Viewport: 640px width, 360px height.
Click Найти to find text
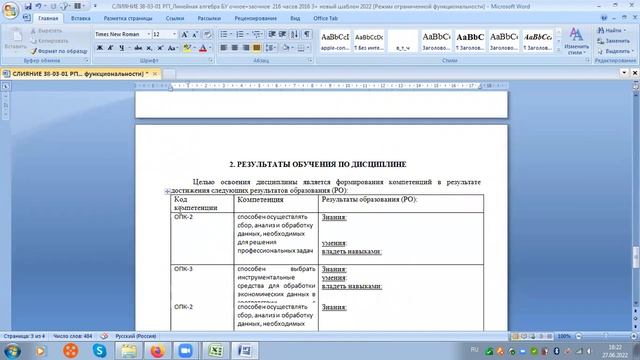[612, 31]
